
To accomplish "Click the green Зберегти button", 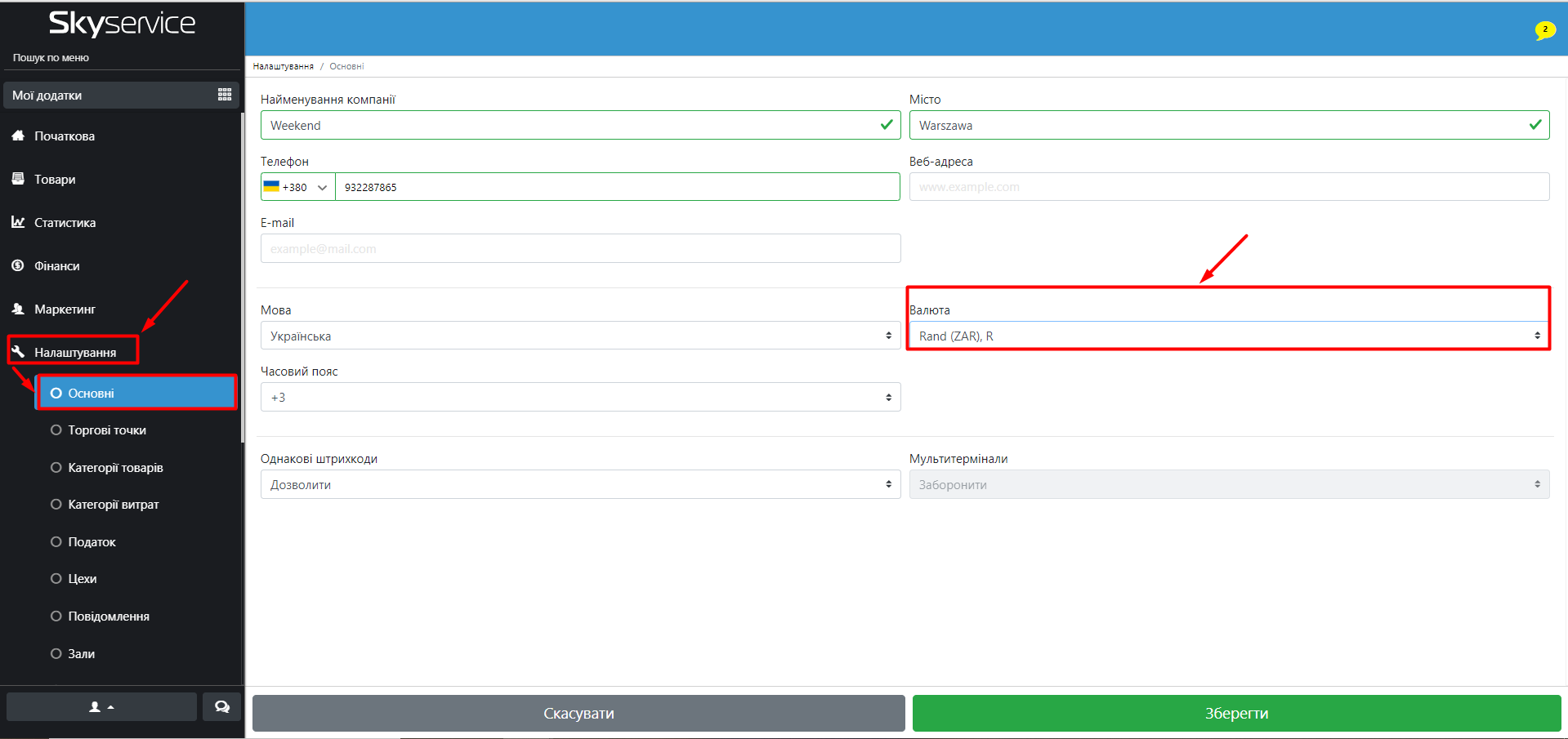I will click(x=1235, y=713).
